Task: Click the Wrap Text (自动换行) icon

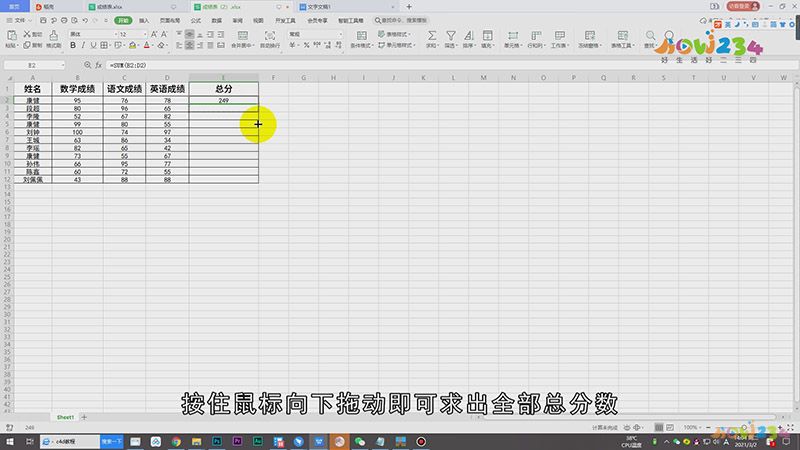Action: [x=270, y=35]
